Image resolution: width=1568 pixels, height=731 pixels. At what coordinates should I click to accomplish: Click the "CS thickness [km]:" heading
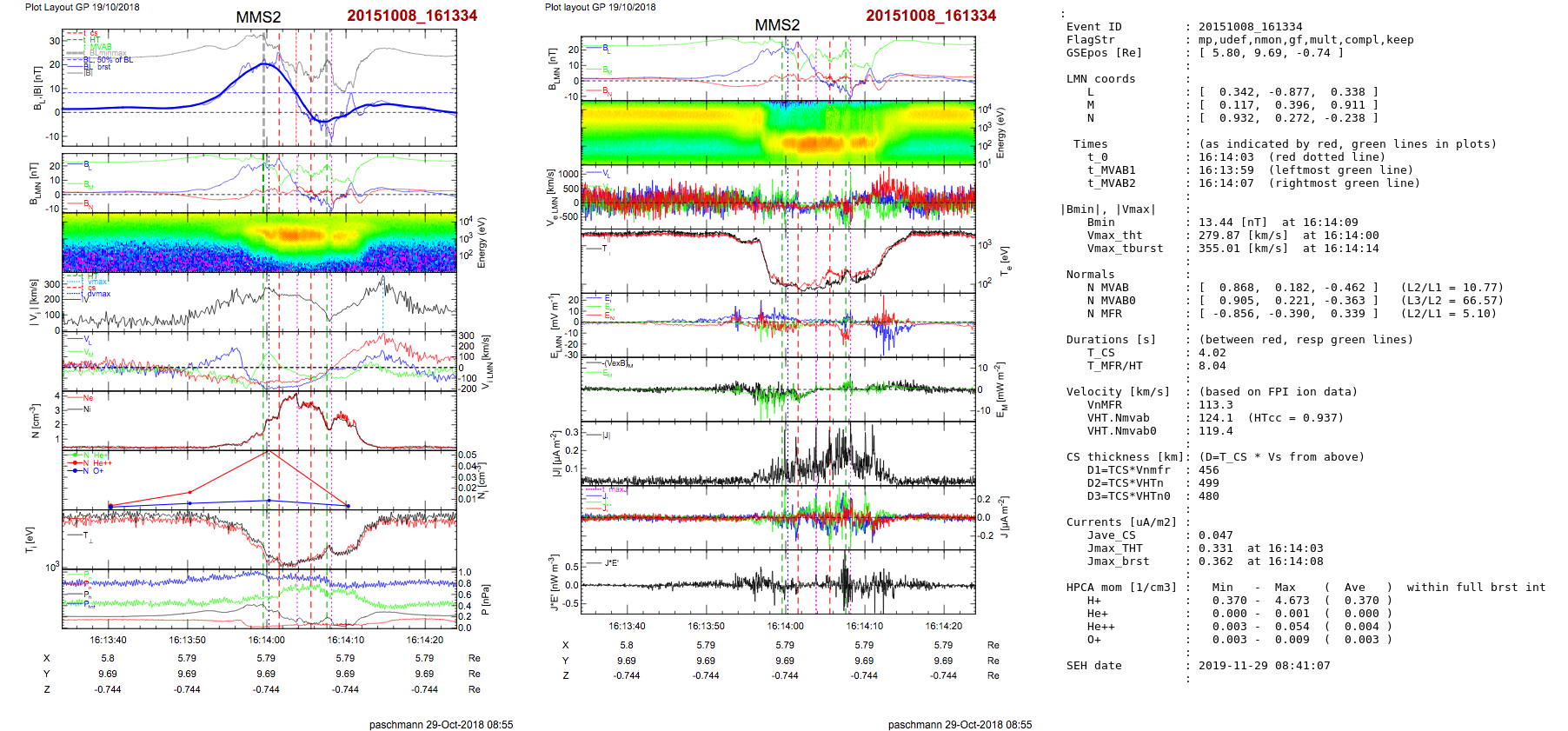click(1129, 457)
